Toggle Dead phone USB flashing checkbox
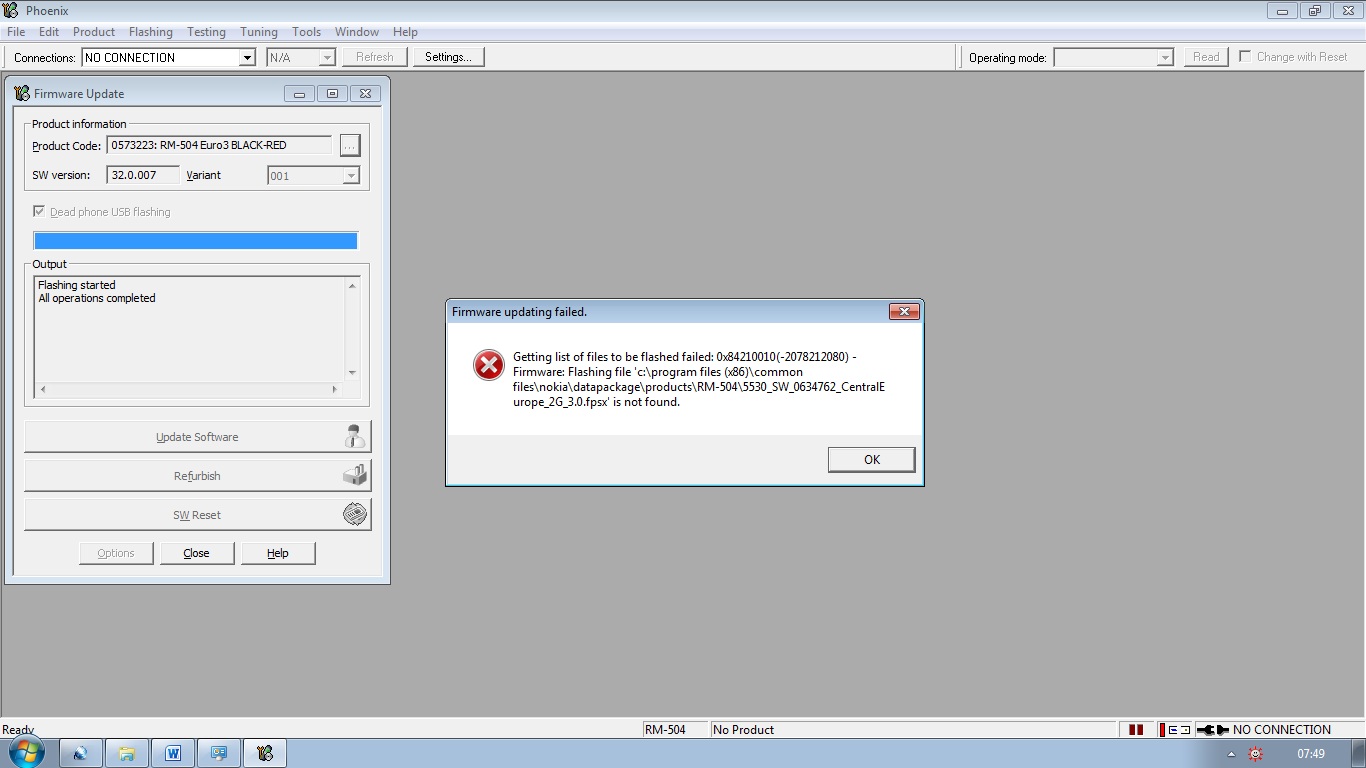The width and height of the screenshot is (1366, 768). (x=39, y=212)
